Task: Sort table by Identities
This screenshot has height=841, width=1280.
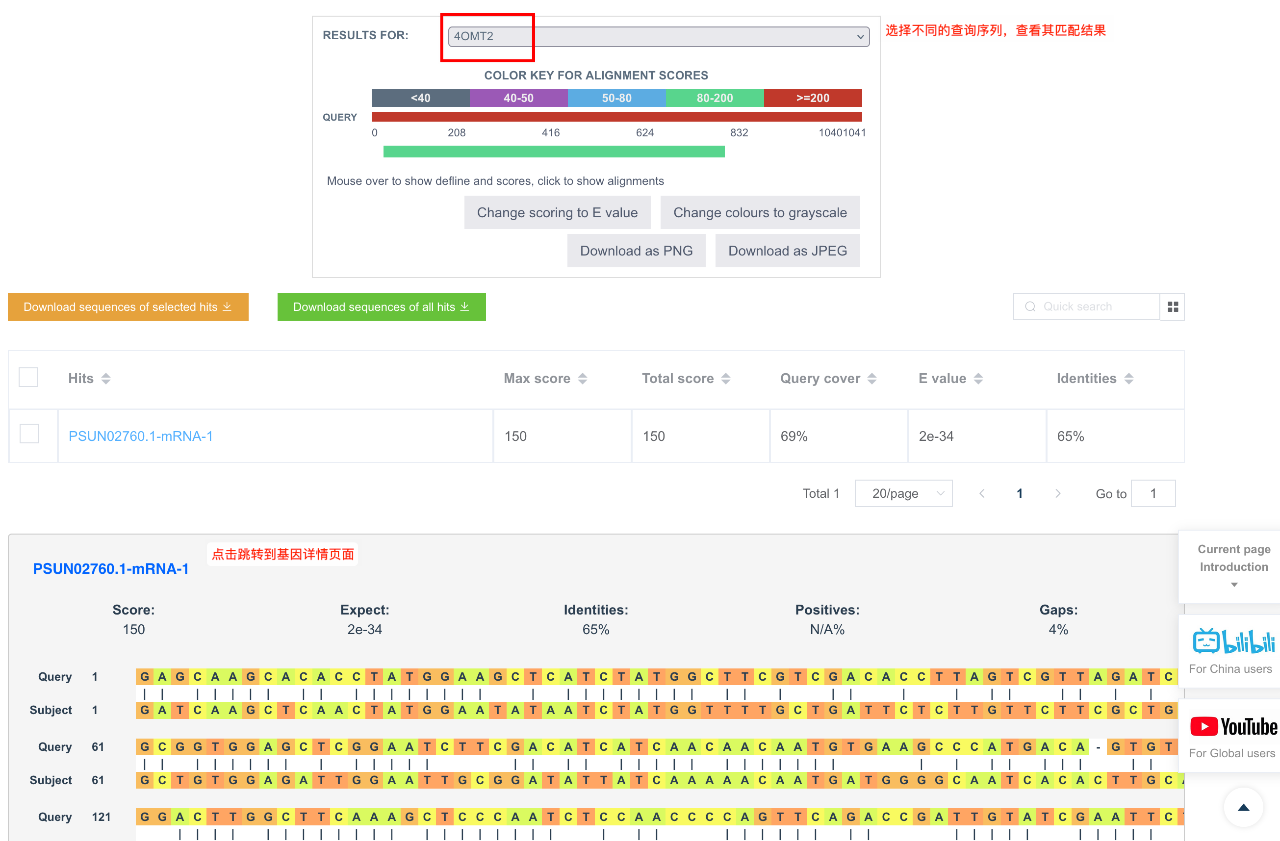Action: (x=1128, y=379)
